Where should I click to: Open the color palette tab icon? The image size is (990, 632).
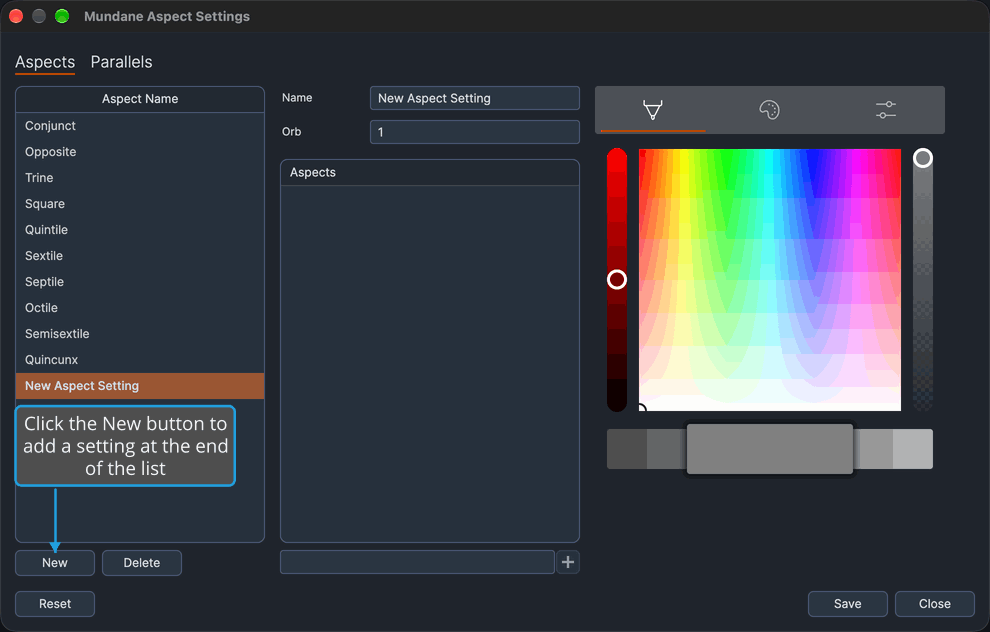(x=769, y=110)
